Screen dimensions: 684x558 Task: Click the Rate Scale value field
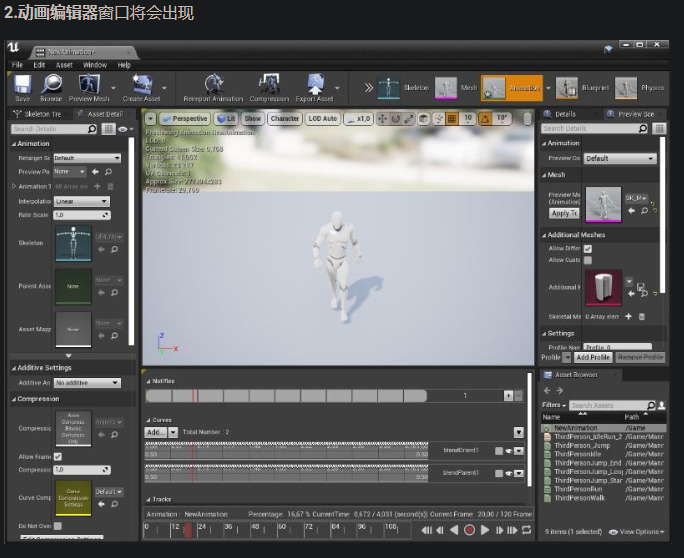coord(82,215)
